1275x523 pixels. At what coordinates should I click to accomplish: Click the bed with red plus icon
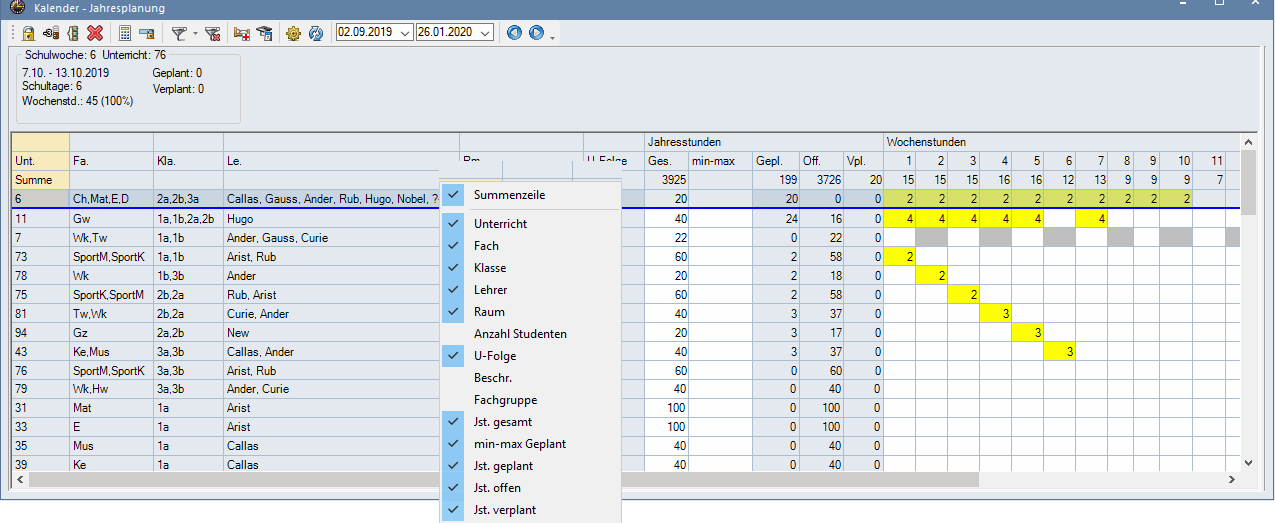[x=242, y=33]
